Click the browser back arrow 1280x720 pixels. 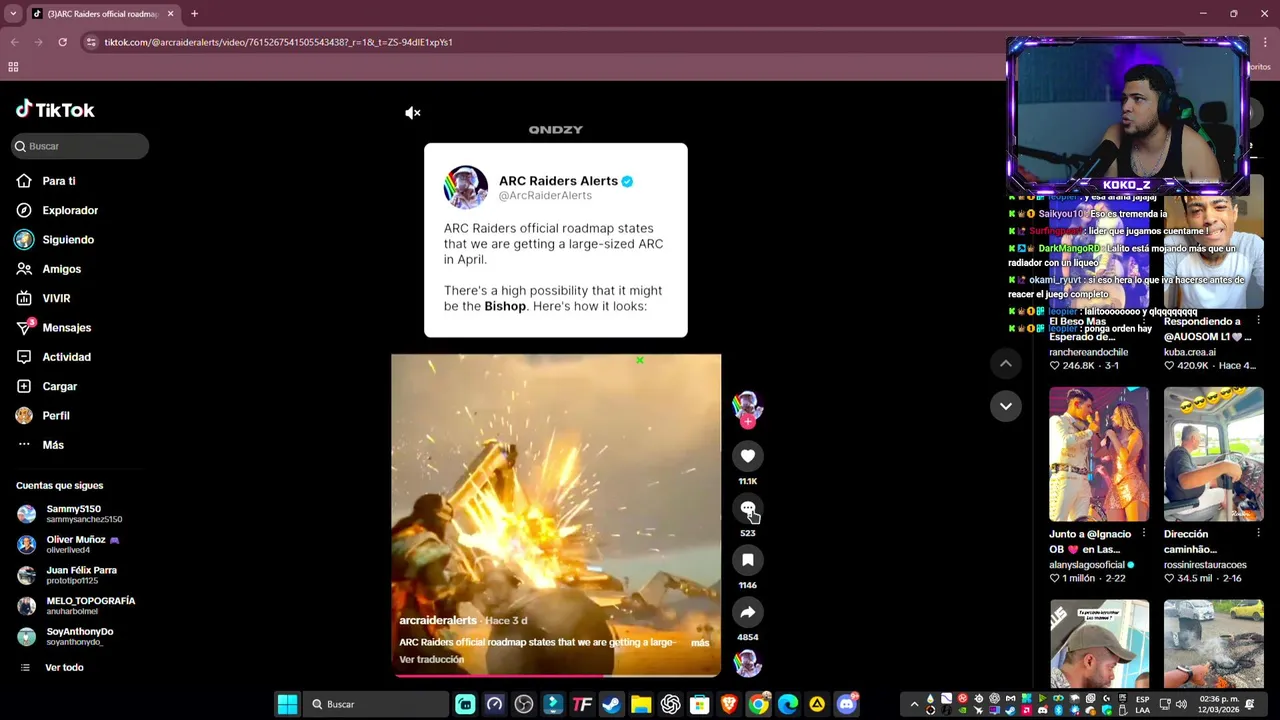coord(14,42)
